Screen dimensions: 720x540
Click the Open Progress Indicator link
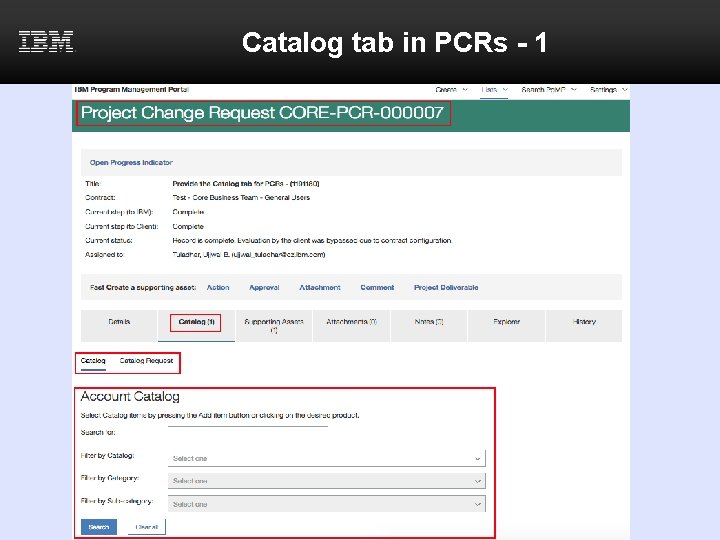pyautogui.click(x=131, y=163)
